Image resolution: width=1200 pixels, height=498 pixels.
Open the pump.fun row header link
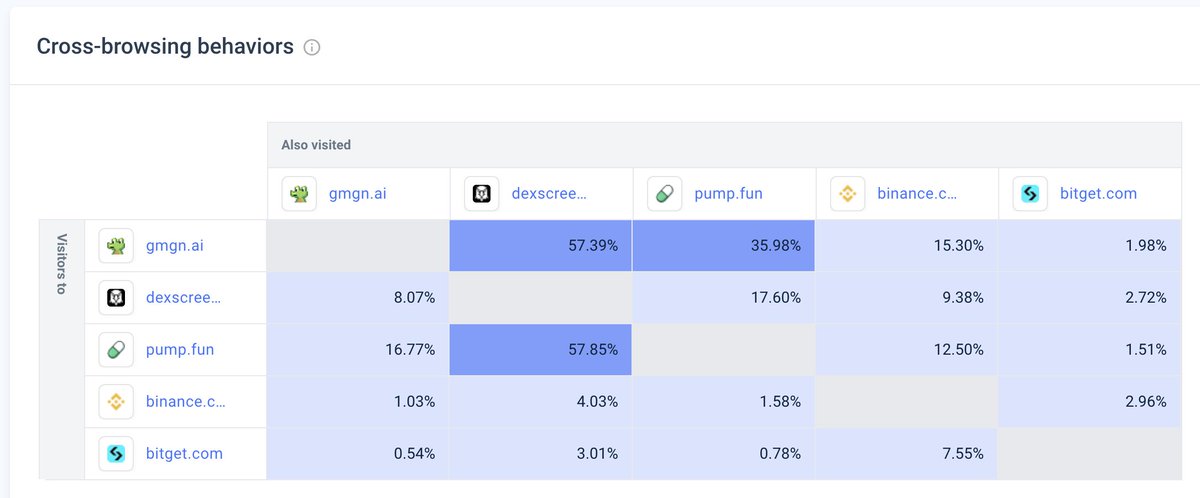coord(179,350)
